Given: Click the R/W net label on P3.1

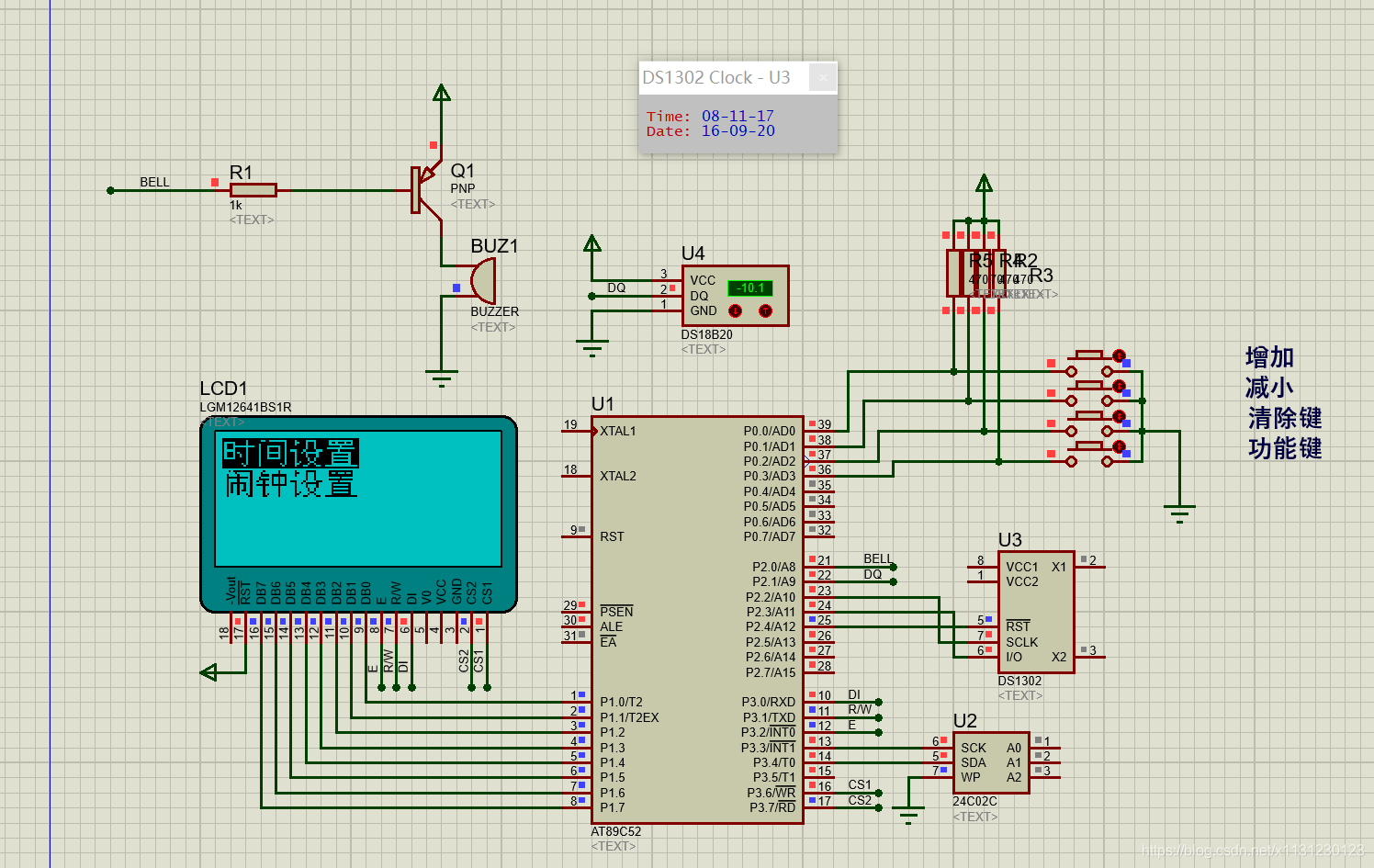Looking at the screenshot, I should coord(860,709).
